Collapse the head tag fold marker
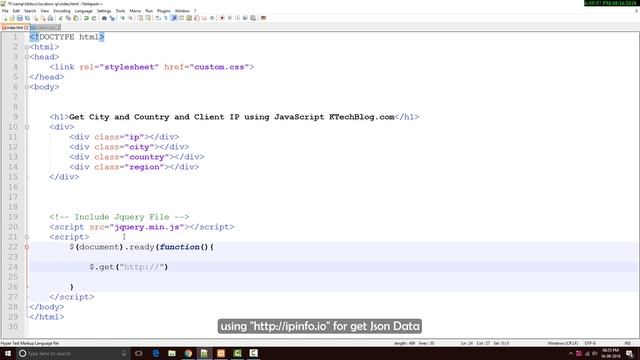Image resolution: width=640 pixels, height=360 pixels. (x=27, y=57)
